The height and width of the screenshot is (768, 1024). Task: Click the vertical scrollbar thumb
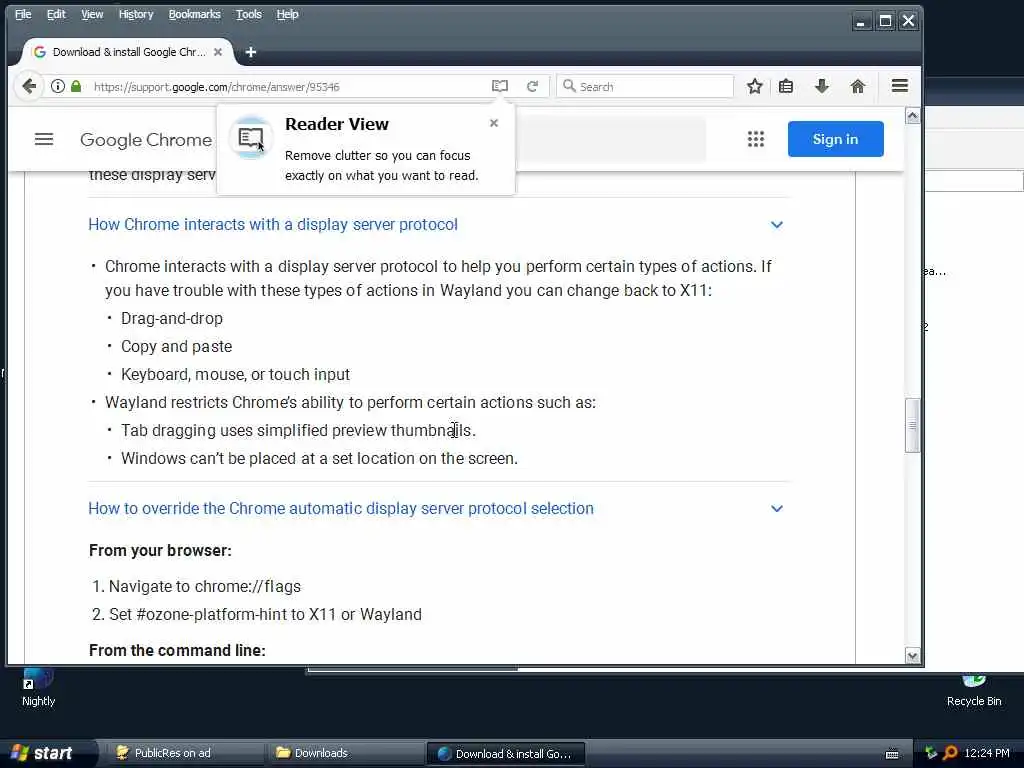pos(912,425)
